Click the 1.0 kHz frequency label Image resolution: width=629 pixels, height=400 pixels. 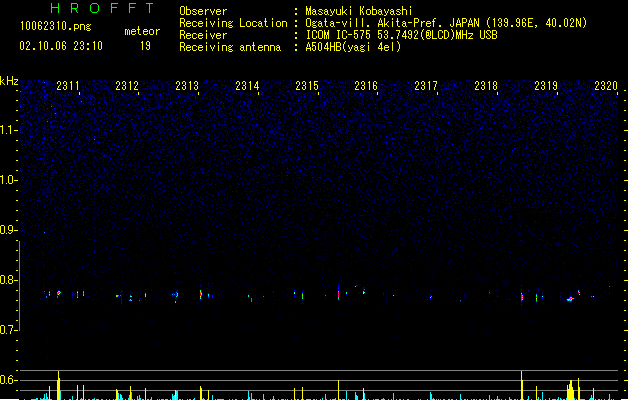tap(8, 180)
